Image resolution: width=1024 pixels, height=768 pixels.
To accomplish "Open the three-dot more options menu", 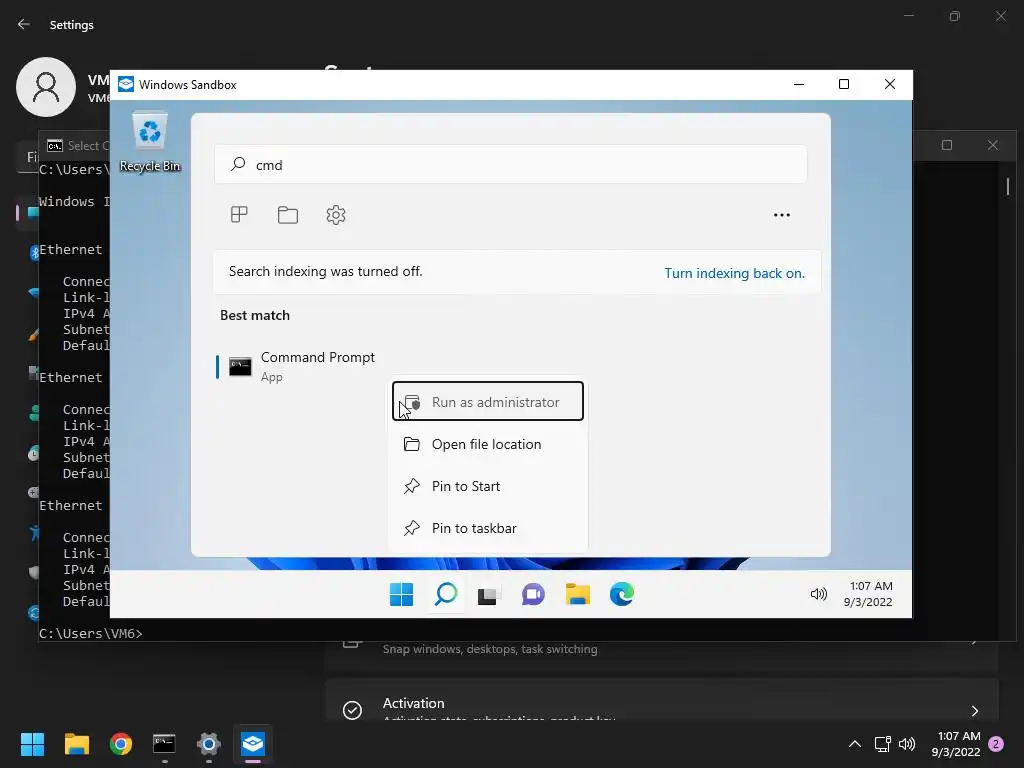I will point(782,215).
